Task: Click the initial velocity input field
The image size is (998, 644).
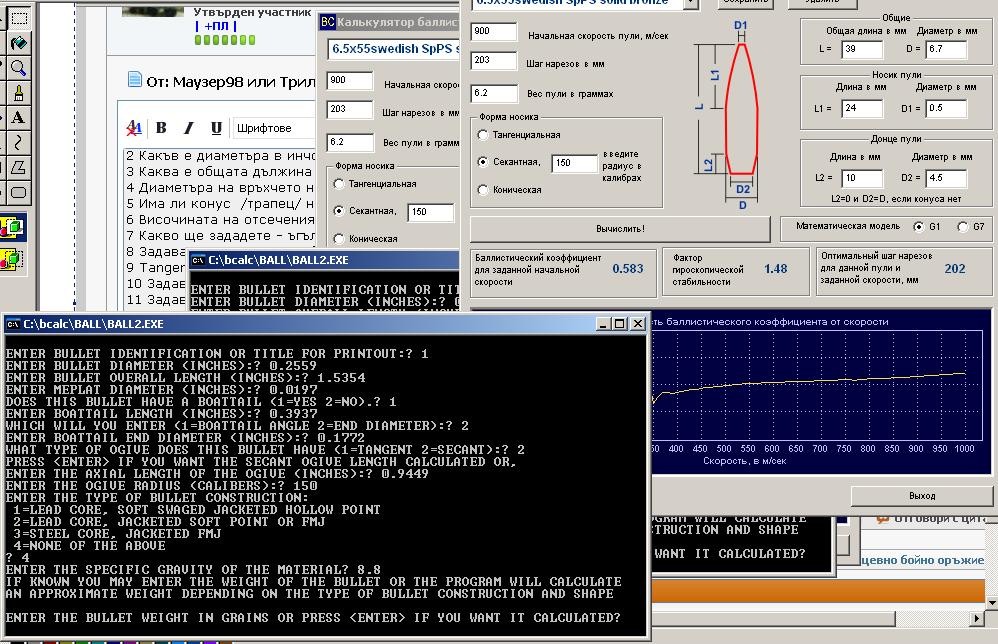Action: point(493,32)
